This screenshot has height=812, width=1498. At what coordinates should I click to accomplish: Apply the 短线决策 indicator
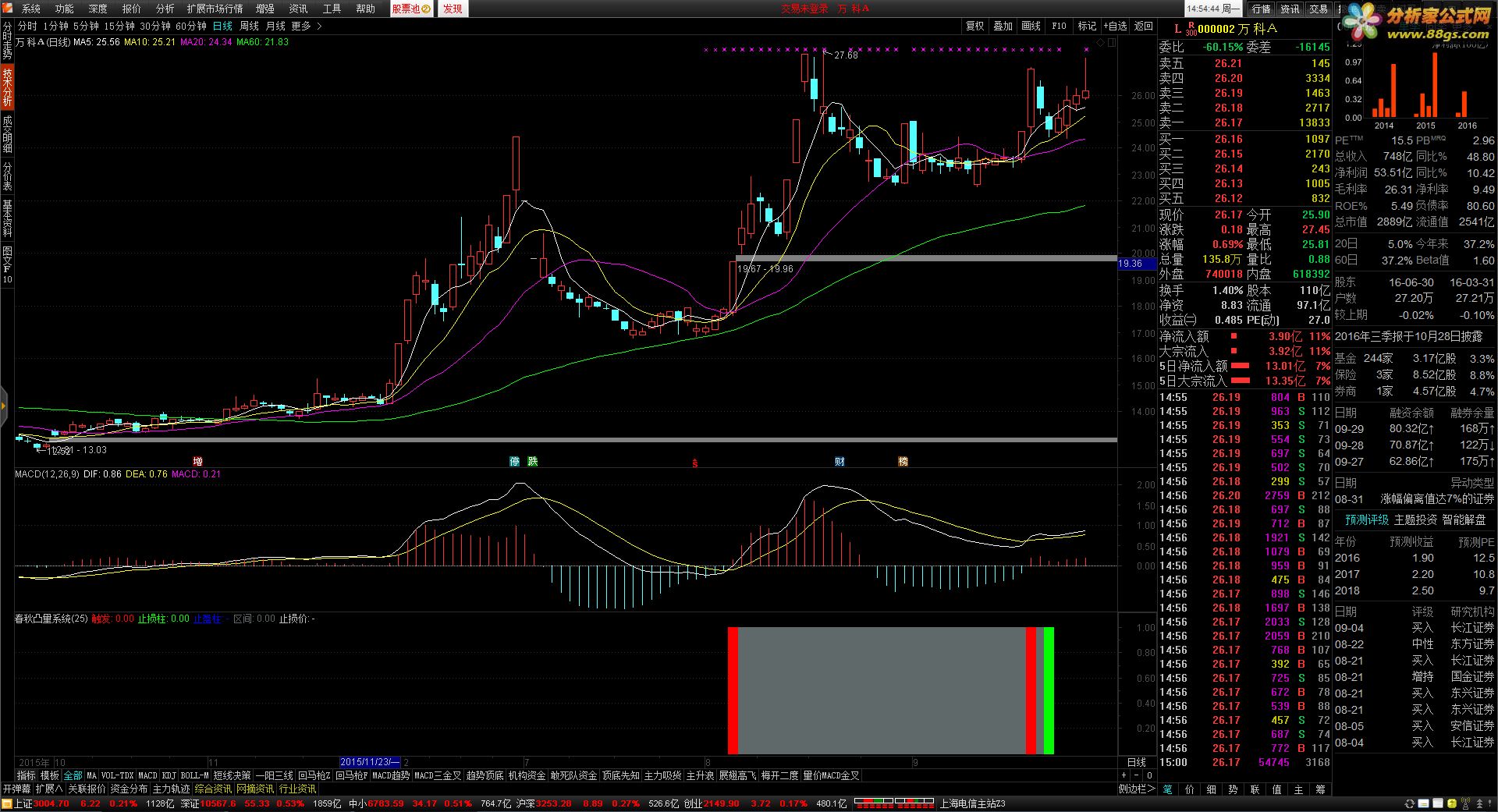[x=233, y=775]
